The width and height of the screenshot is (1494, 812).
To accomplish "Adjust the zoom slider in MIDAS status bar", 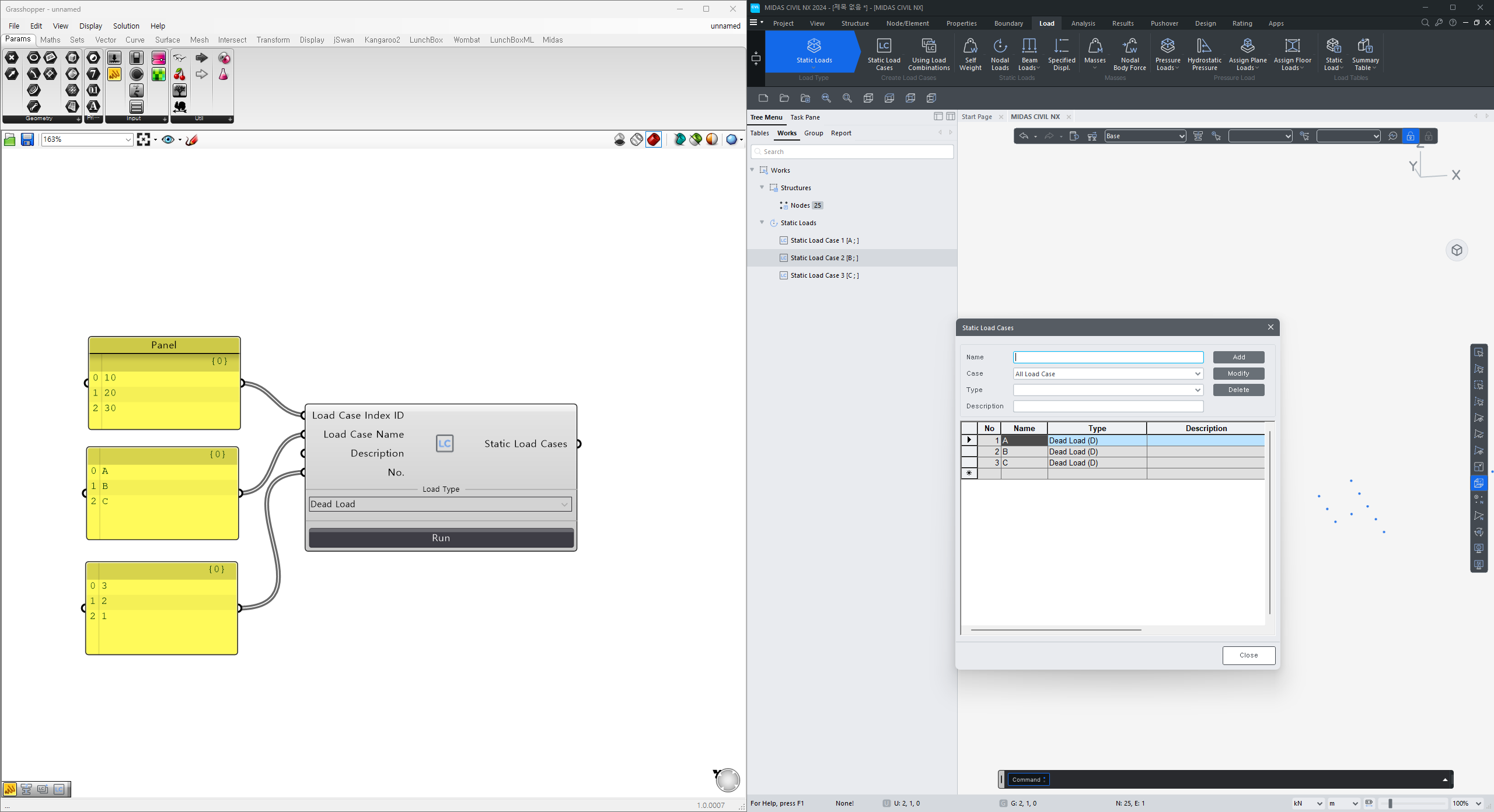I will (x=1390, y=803).
